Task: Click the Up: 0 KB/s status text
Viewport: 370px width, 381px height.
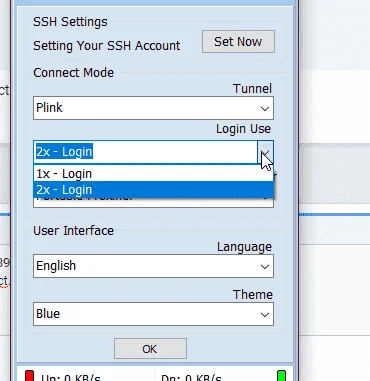Action: pos(71,378)
